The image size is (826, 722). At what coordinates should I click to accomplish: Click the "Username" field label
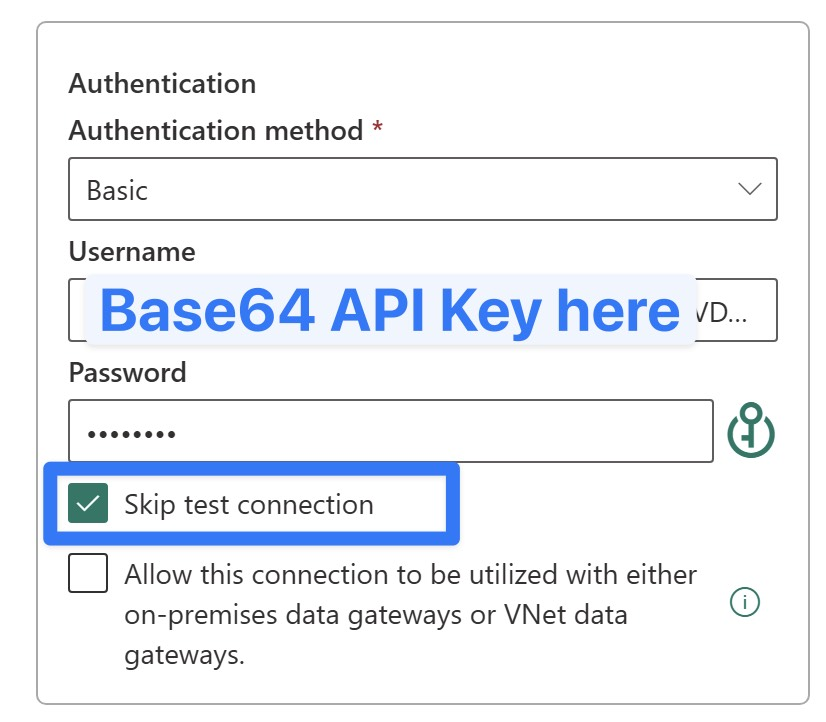point(131,251)
